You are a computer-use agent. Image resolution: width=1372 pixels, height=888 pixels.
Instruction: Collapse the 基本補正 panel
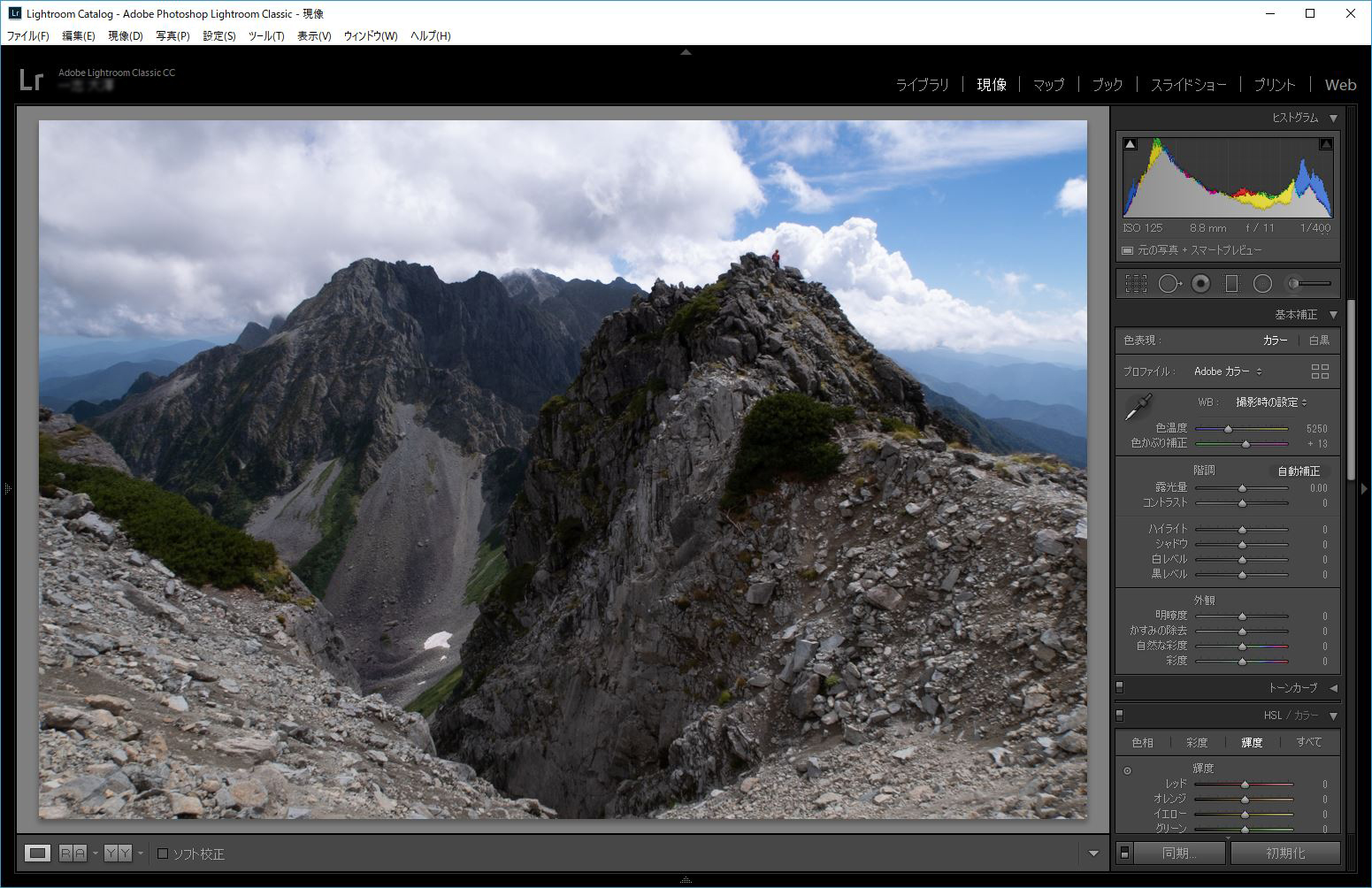click(1333, 315)
